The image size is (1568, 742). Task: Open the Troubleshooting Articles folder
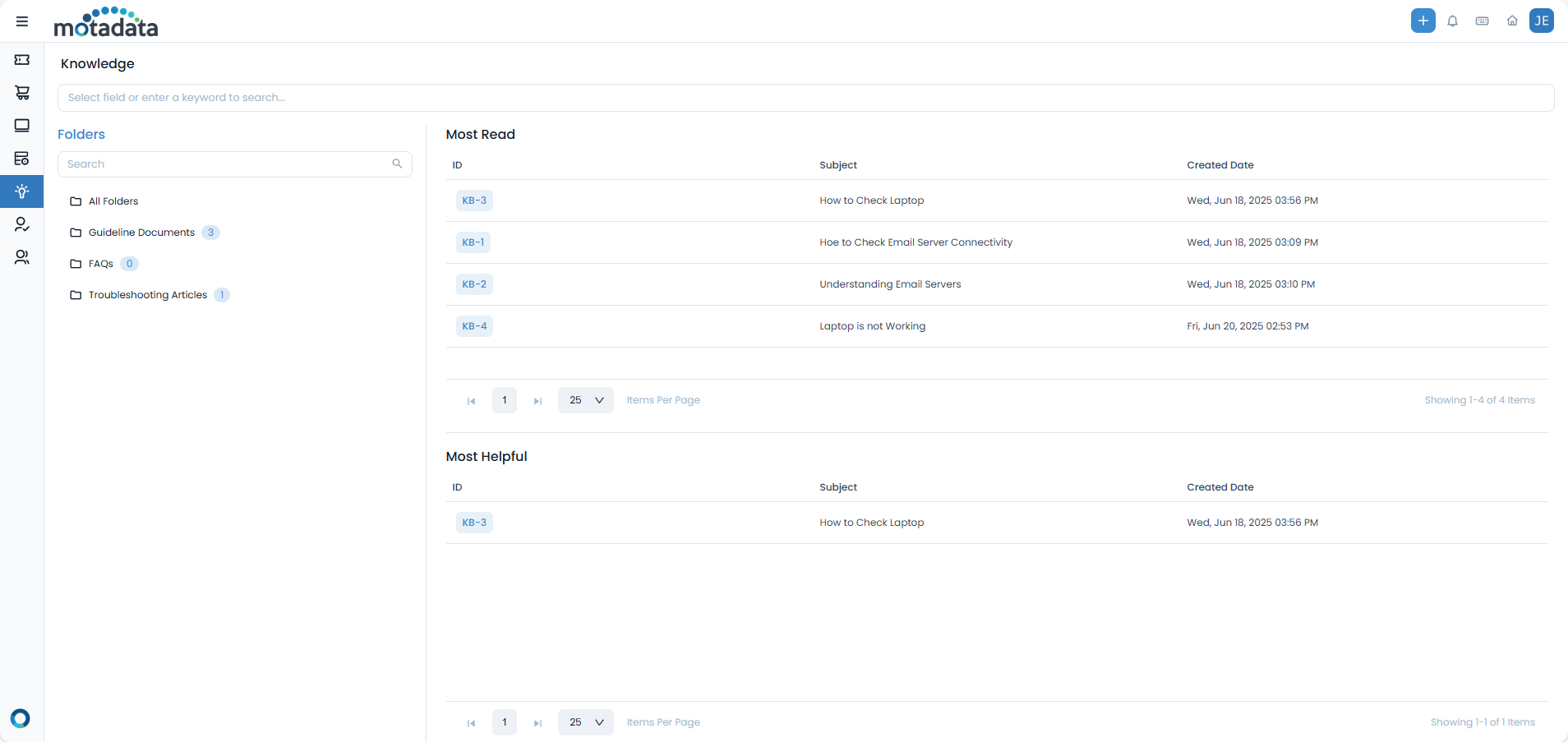point(148,294)
